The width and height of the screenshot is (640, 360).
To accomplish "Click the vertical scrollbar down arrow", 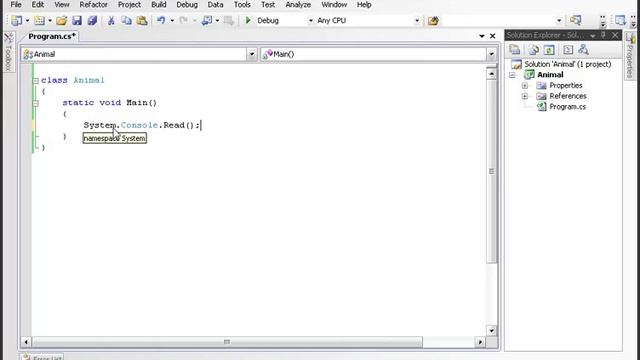I will [491, 331].
